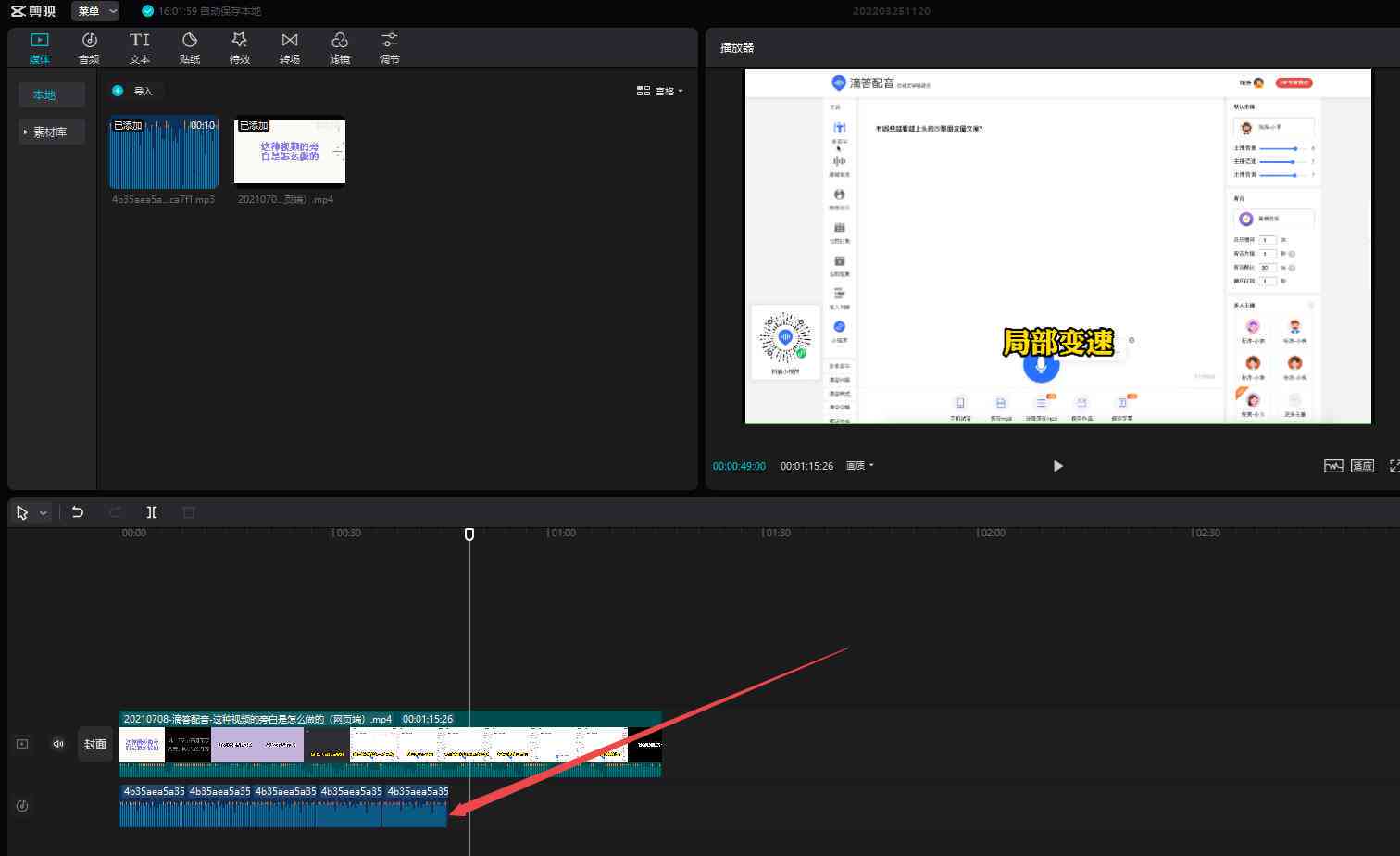Click the 01:00 mark on timeline ruler

pyautogui.click(x=561, y=533)
